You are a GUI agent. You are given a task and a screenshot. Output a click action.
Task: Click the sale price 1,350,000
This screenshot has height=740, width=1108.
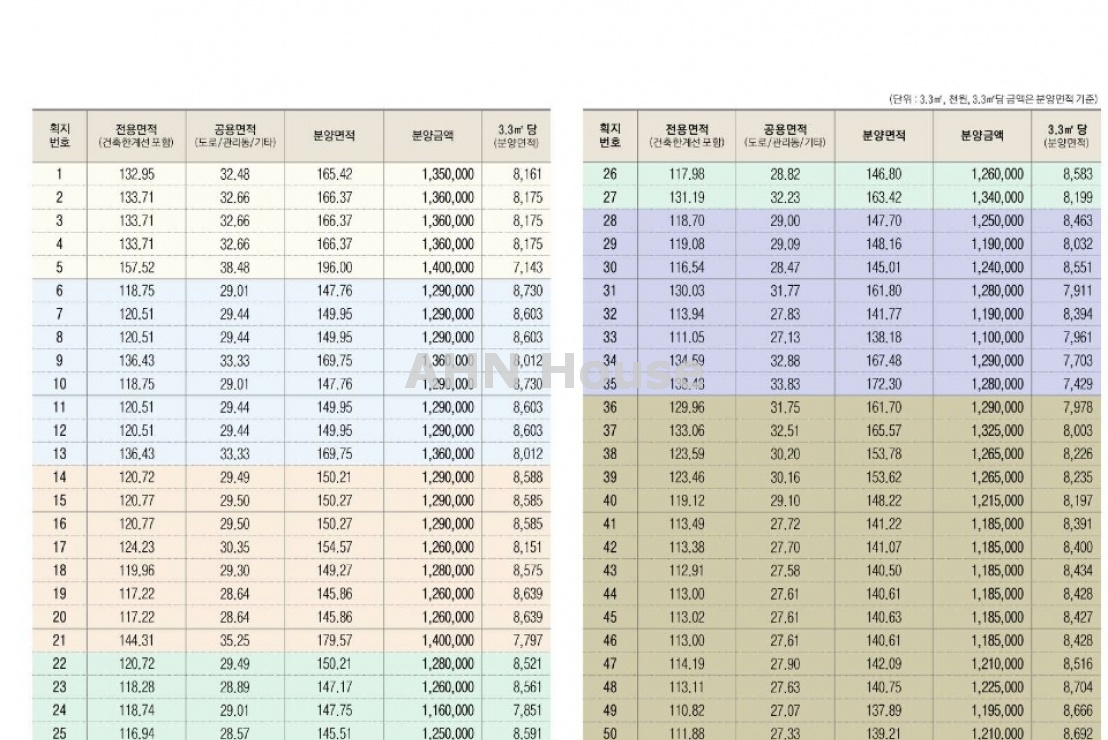[x=448, y=174]
